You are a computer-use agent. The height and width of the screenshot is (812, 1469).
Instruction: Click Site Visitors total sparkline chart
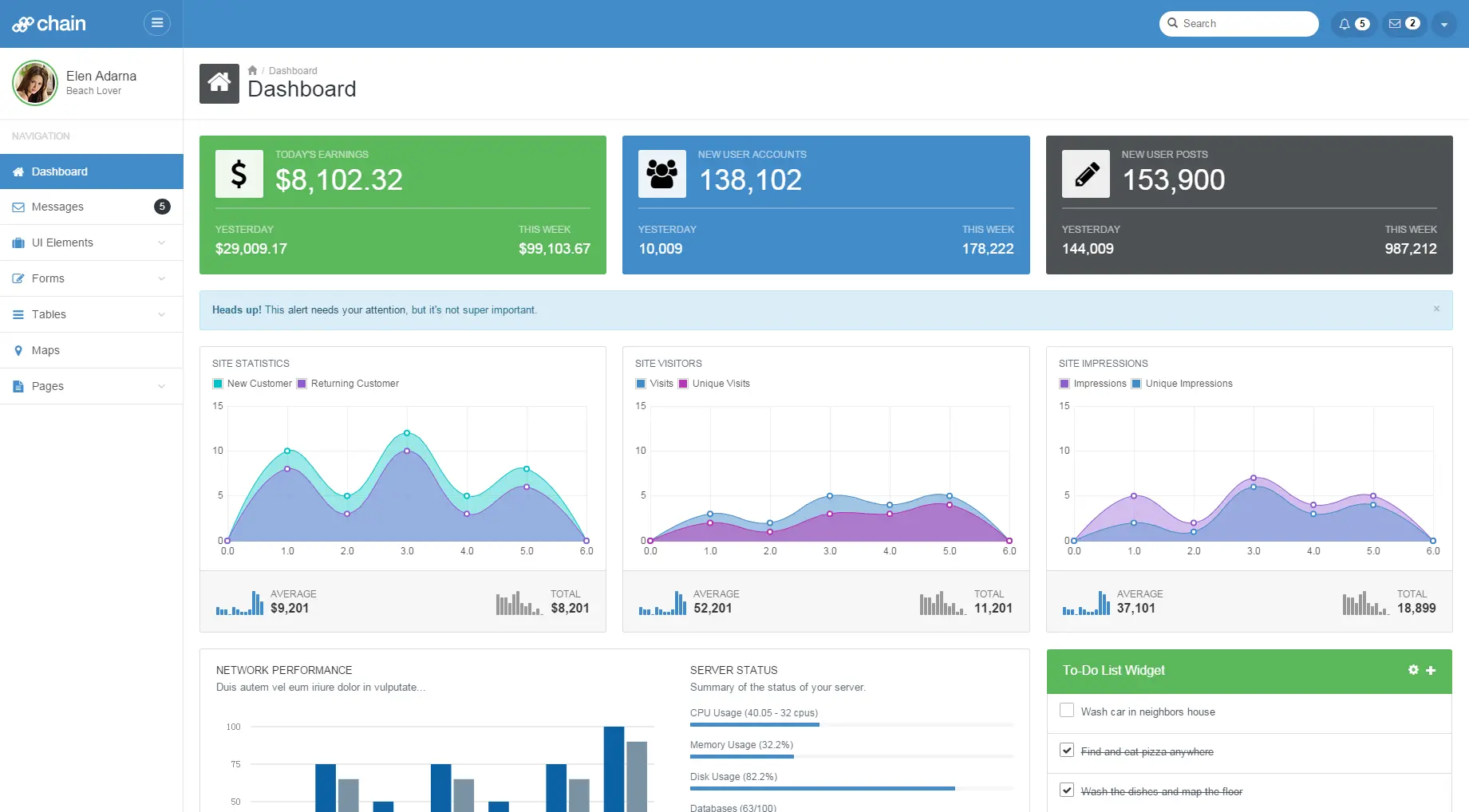(943, 603)
